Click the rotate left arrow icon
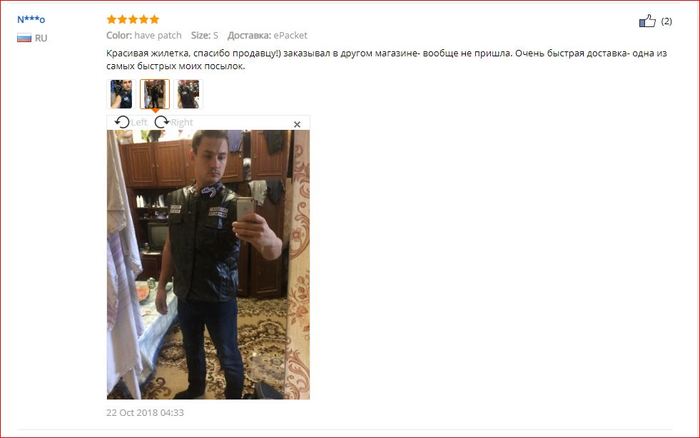The width and height of the screenshot is (700, 438). pyautogui.click(x=122, y=122)
